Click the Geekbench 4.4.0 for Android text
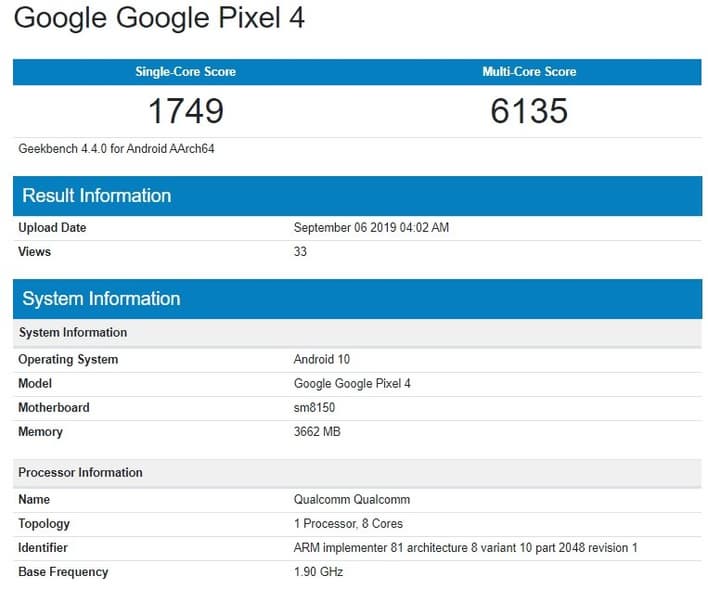This screenshot has width=708, height=599. [117, 149]
